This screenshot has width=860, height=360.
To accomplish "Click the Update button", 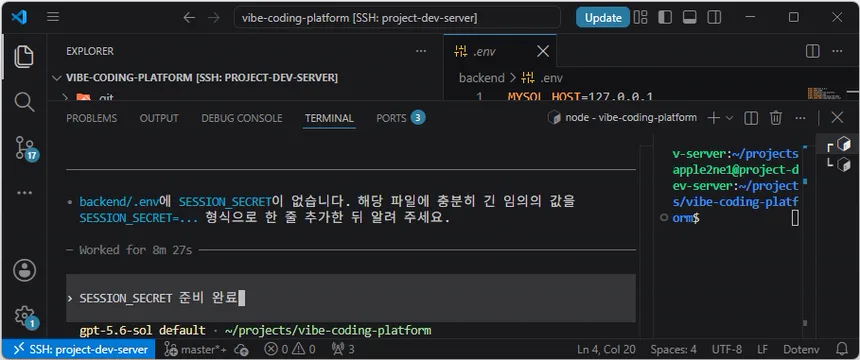I will [x=603, y=18].
